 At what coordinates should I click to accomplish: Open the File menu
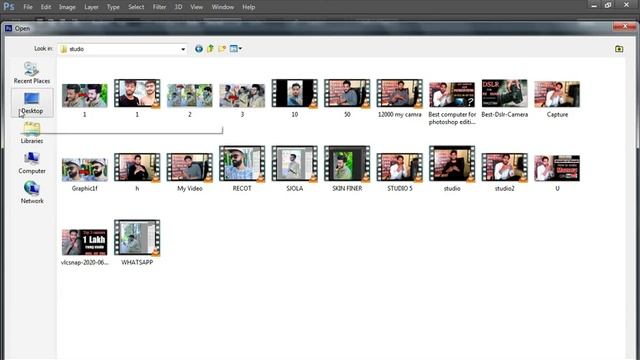point(28,7)
